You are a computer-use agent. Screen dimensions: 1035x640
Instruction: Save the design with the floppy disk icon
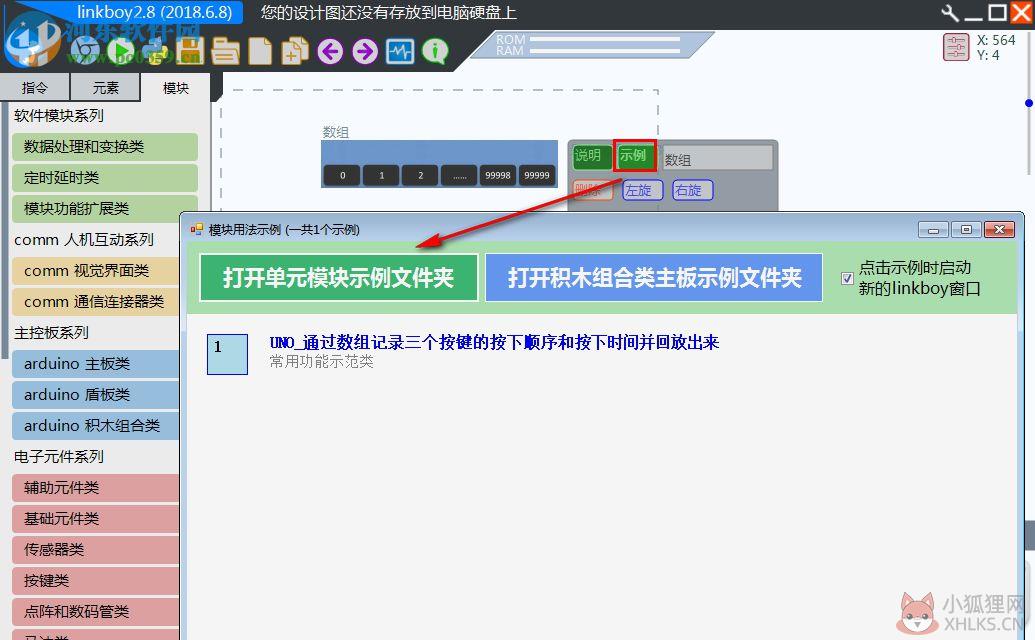point(190,51)
